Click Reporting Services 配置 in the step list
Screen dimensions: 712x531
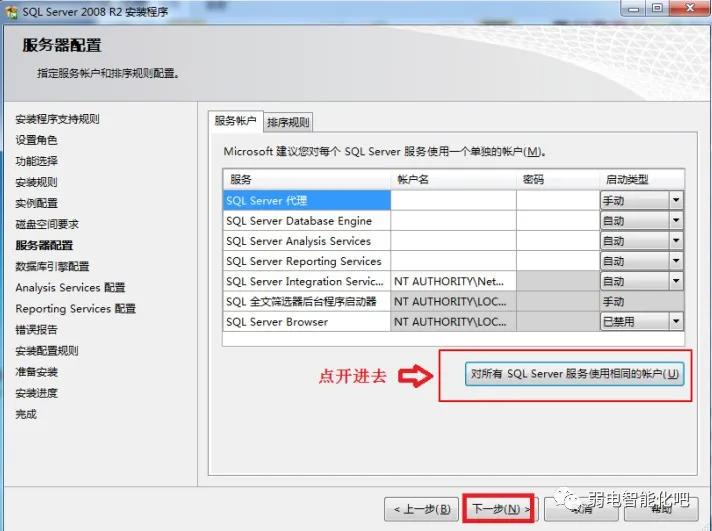click(x=75, y=308)
